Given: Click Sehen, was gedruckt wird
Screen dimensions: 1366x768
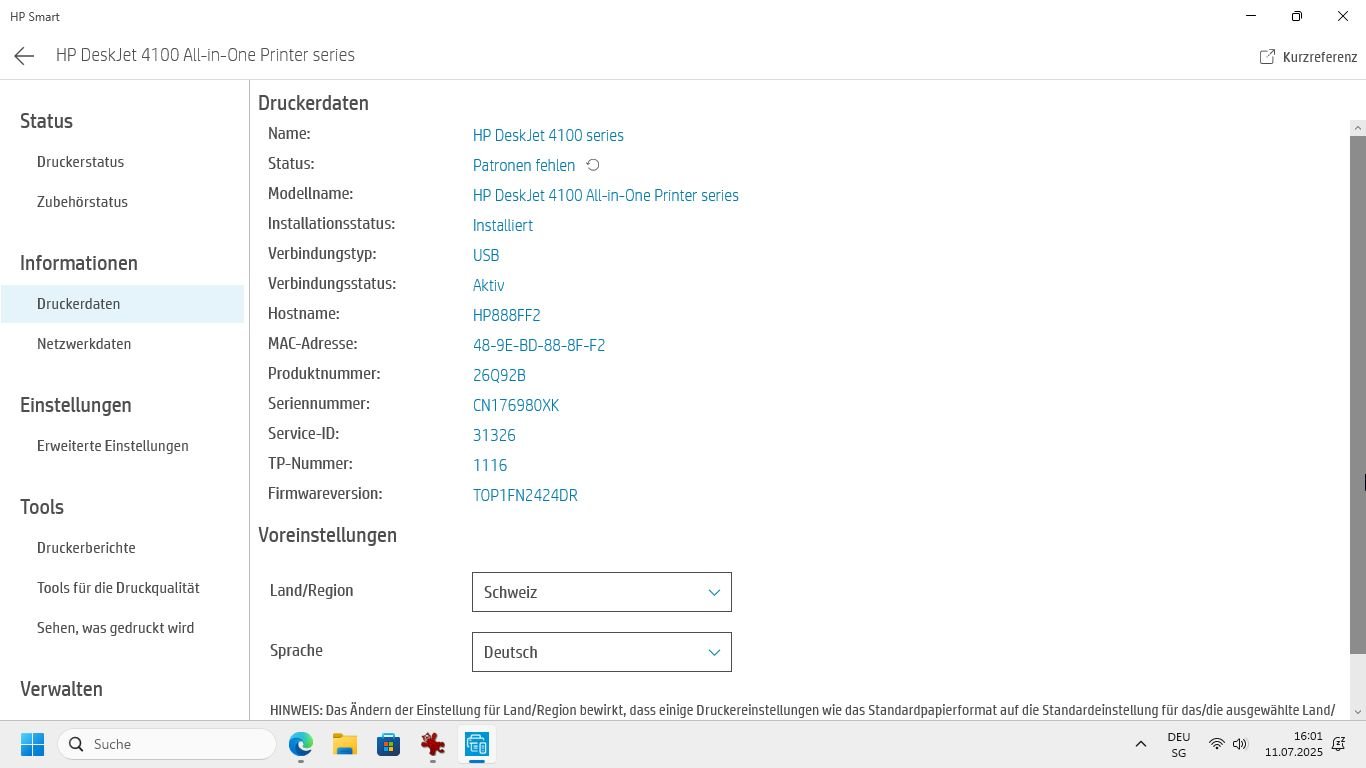Looking at the screenshot, I should click(115, 628).
